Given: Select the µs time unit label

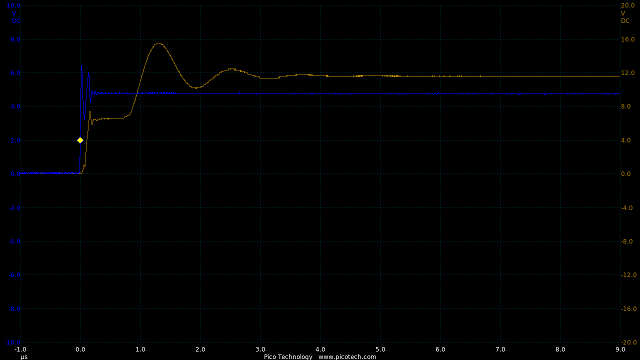Looking at the screenshot, I should [x=24, y=357].
